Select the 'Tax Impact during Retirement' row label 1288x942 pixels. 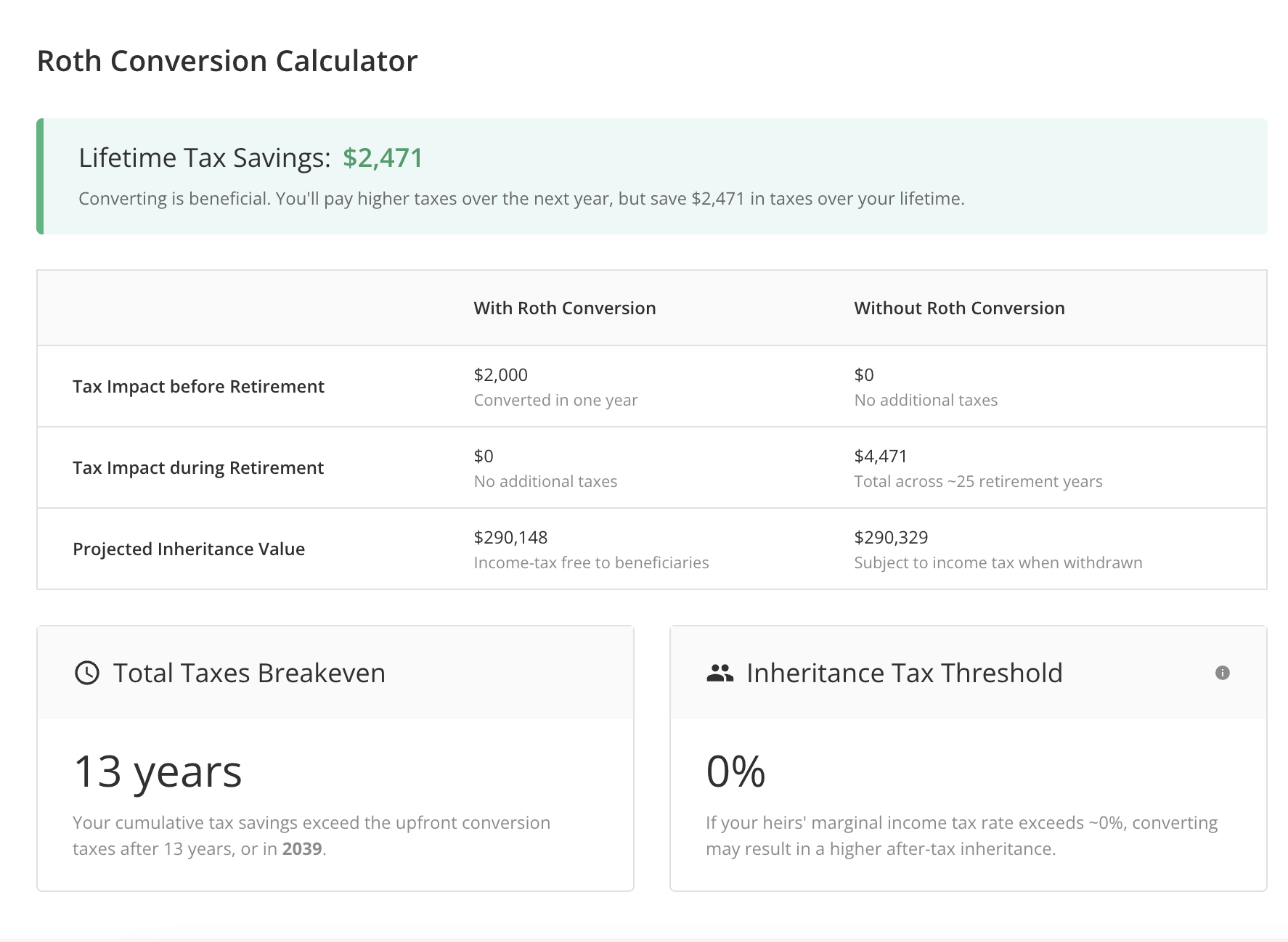pyautogui.click(x=198, y=467)
